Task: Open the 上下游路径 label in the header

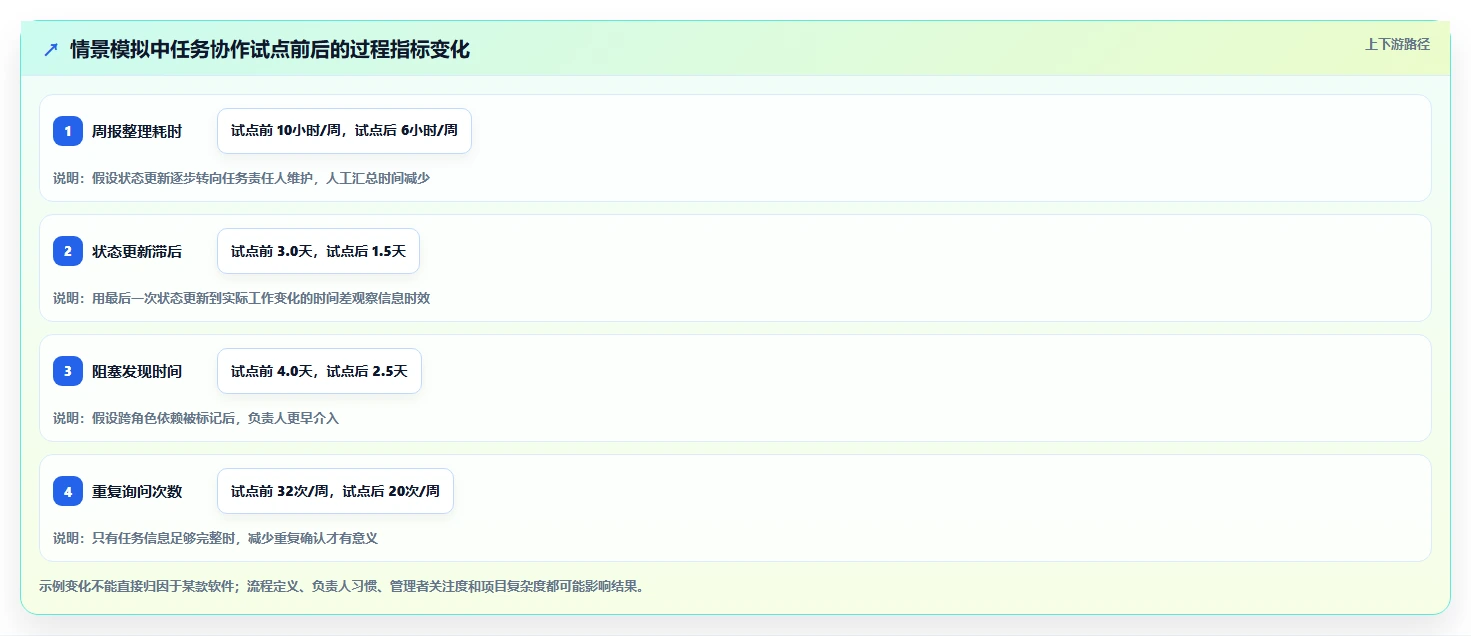Action: 1397,44
